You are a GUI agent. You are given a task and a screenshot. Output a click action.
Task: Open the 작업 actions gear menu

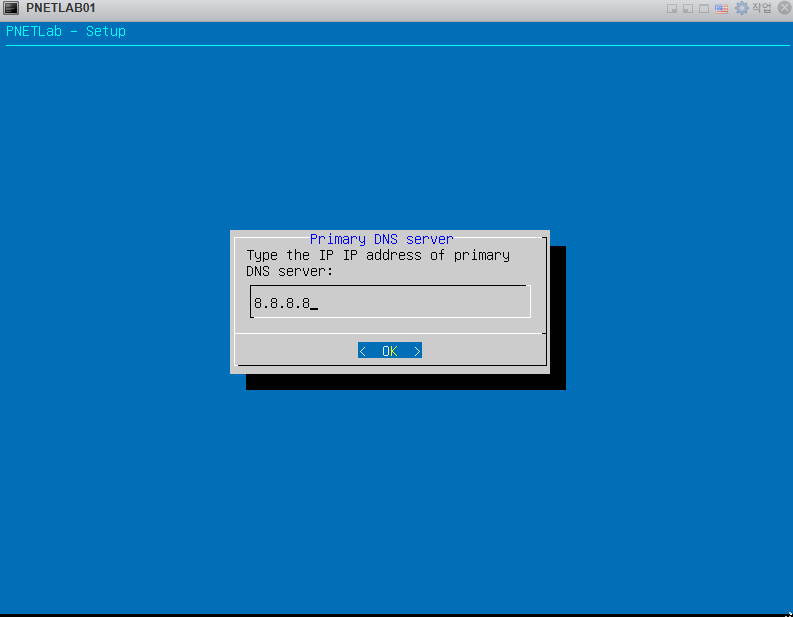[x=753, y=8]
